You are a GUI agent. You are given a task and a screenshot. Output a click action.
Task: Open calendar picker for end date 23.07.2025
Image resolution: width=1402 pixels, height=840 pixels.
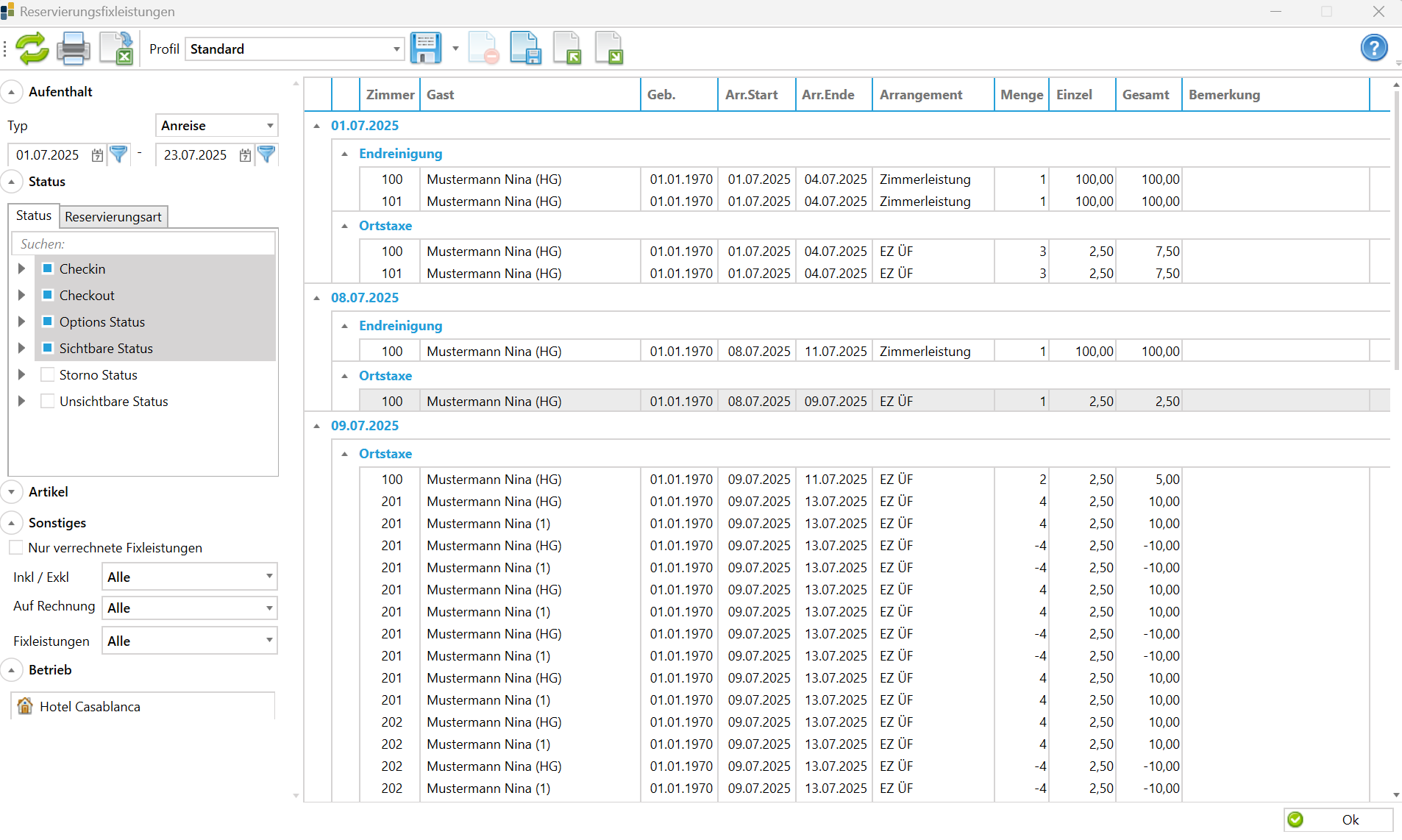tap(245, 155)
